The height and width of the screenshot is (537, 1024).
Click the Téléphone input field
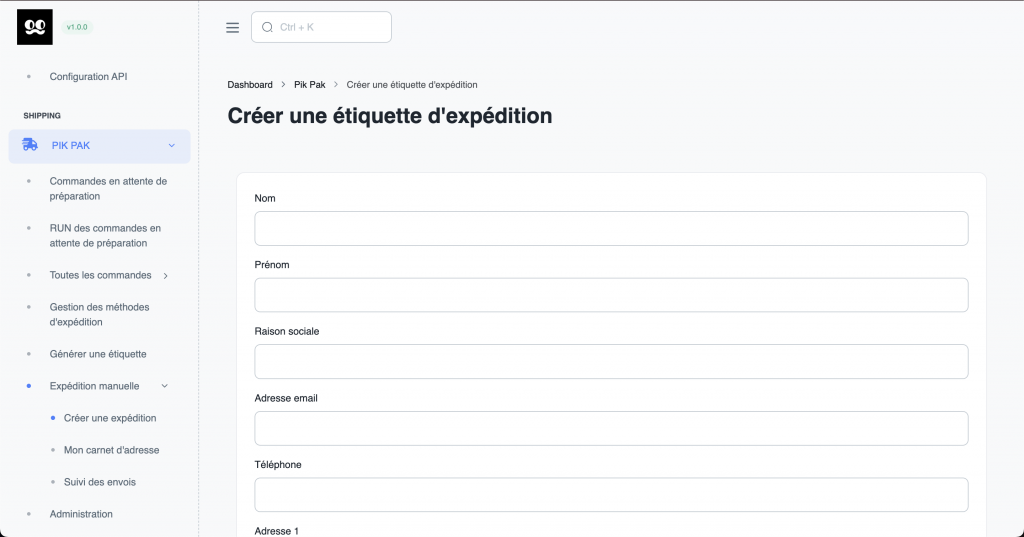pyautogui.click(x=611, y=494)
